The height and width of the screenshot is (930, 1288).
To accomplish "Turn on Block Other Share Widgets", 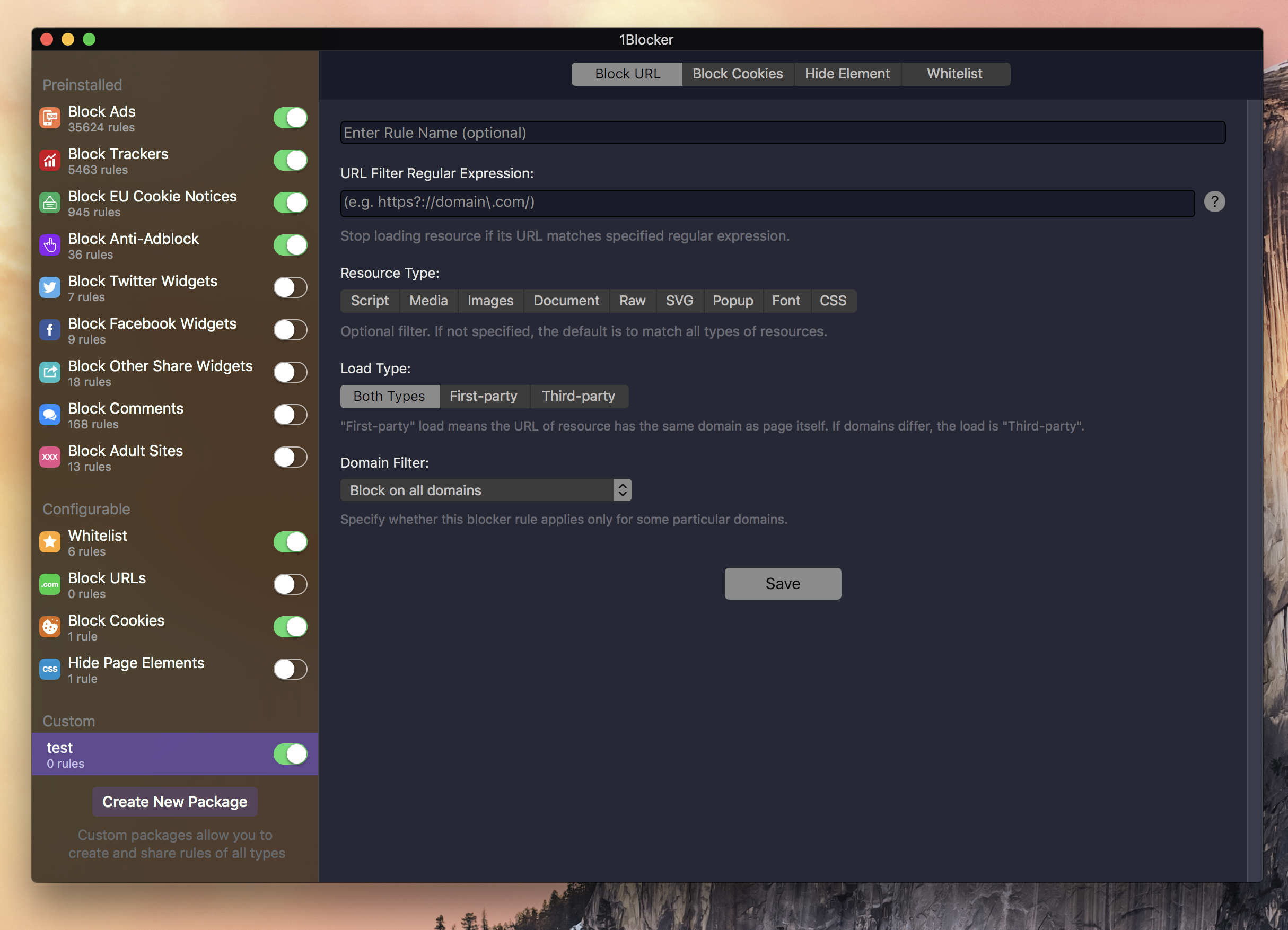I will (x=290, y=372).
